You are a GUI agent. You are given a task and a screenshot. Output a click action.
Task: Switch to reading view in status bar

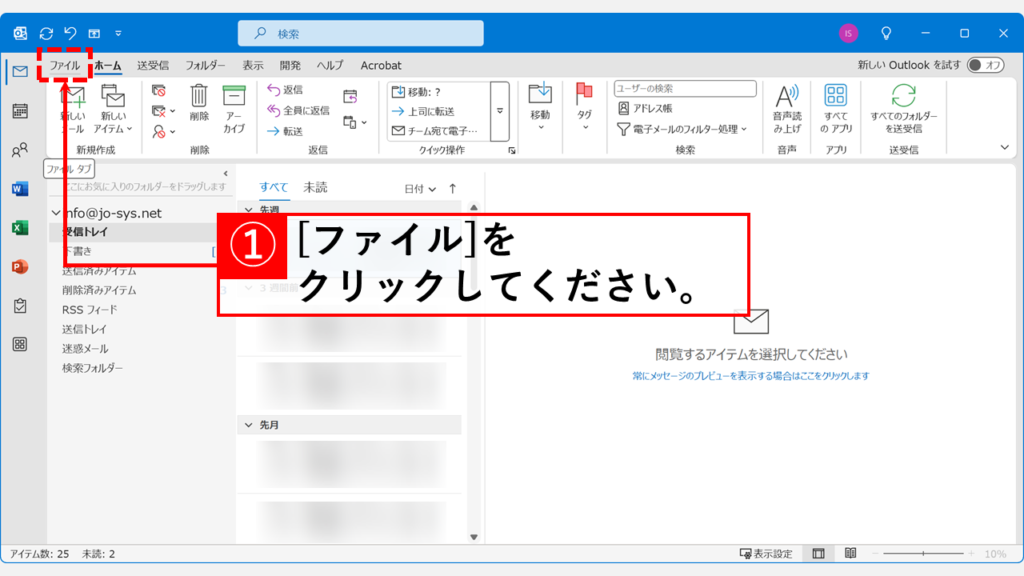coord(850,554)
